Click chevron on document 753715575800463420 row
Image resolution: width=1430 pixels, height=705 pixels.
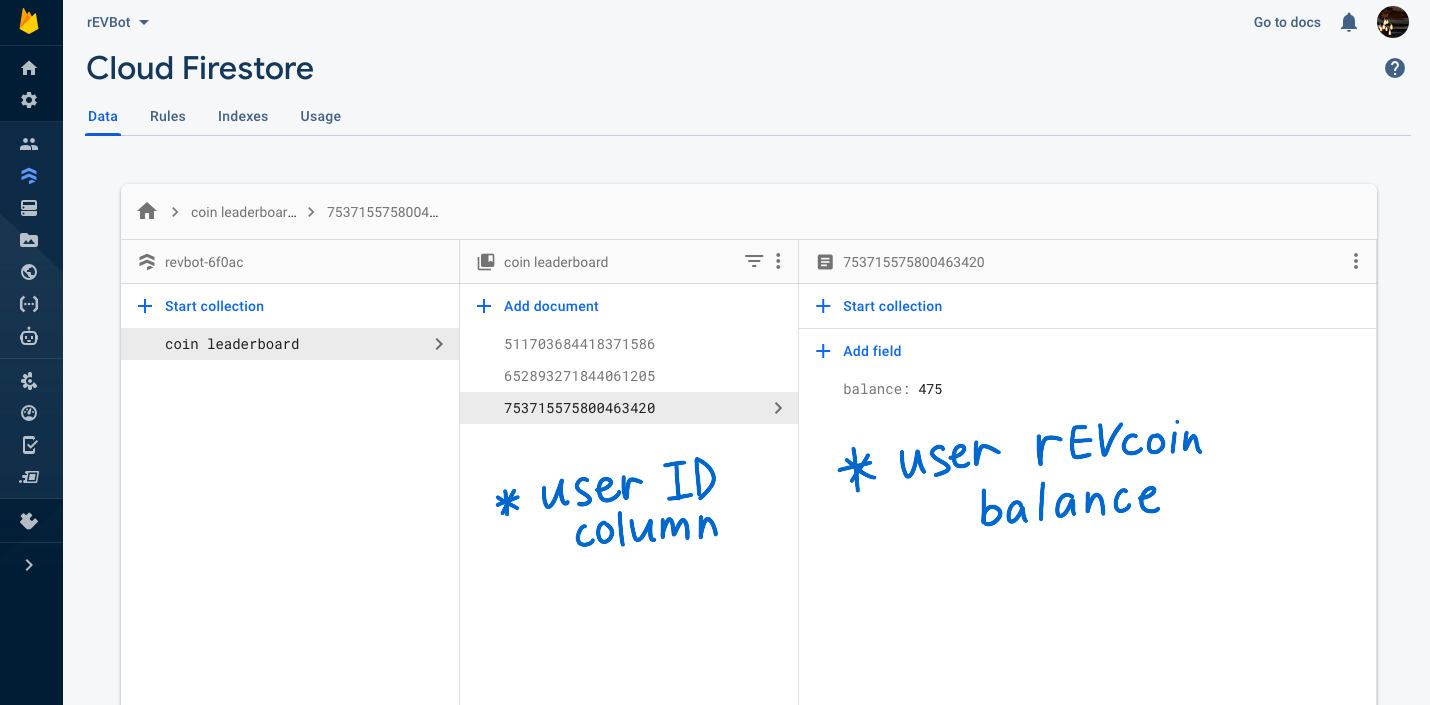point(778,408)
